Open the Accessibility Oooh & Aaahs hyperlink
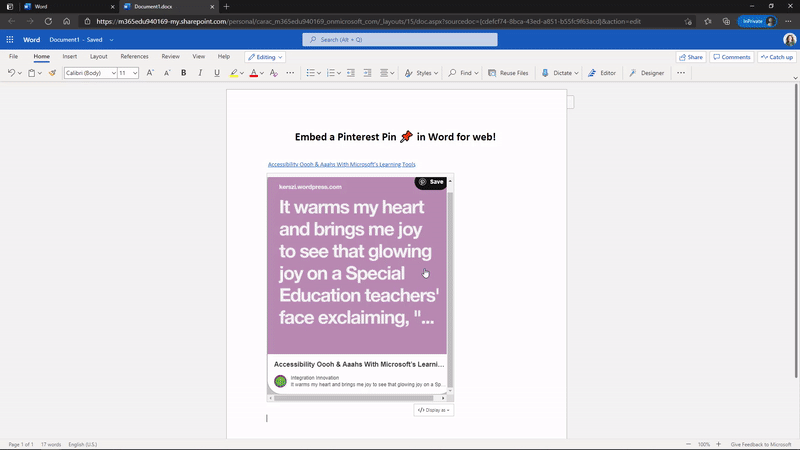 [x=341, y=164]
